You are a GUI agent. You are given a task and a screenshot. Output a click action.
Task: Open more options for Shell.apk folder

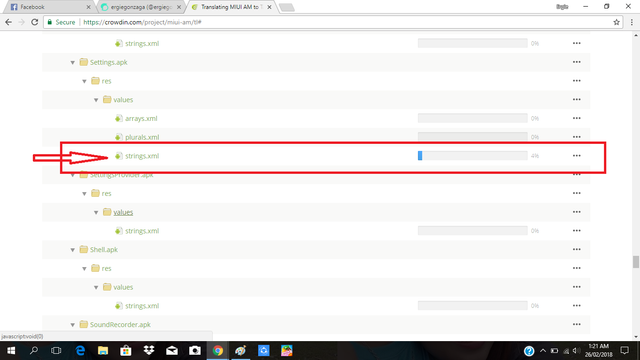576,249
